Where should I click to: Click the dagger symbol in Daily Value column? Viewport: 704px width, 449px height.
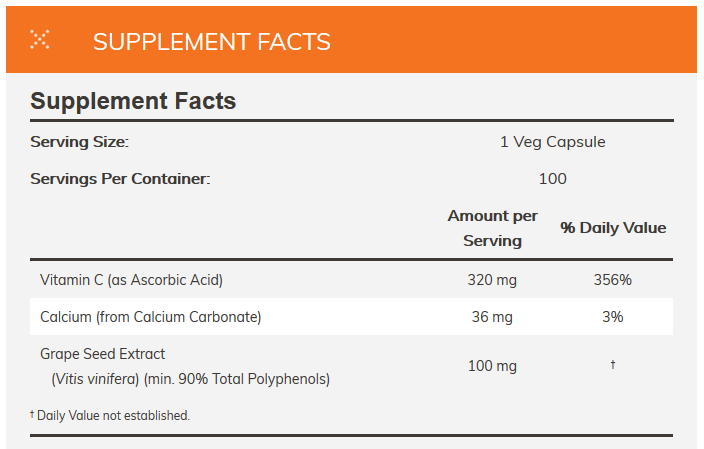(612, 365)
